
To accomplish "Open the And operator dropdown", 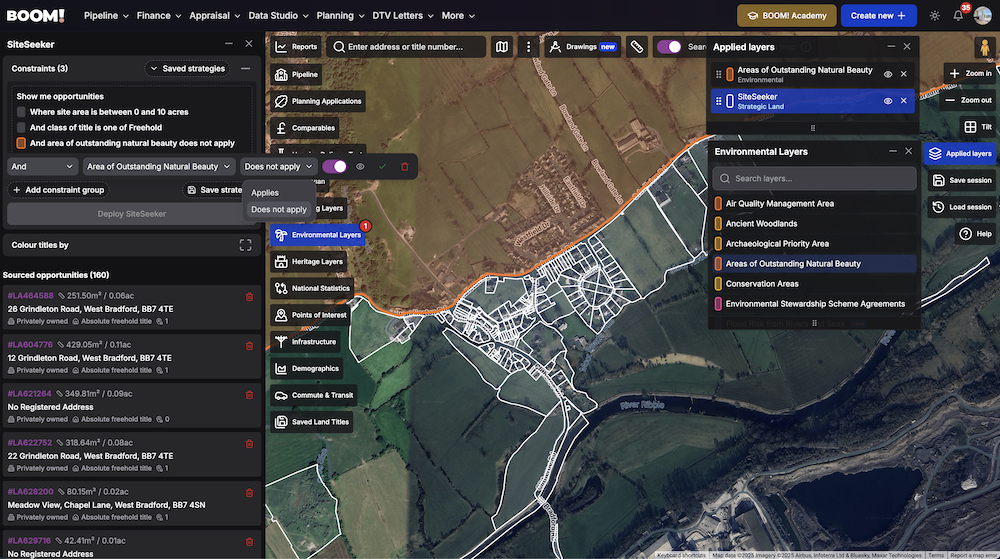I will (42, 166).
